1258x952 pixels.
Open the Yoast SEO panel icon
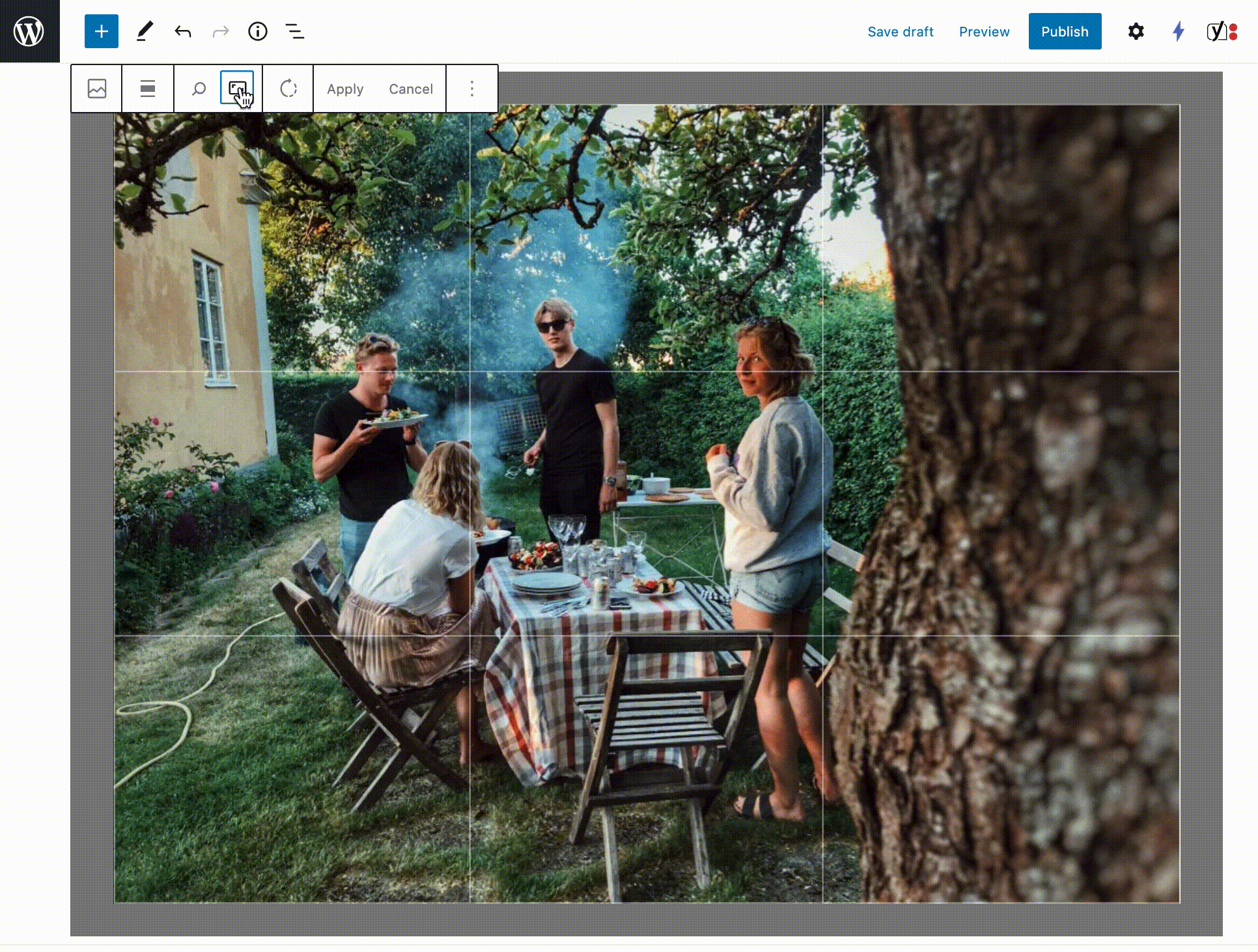[x=1222, y=31]
